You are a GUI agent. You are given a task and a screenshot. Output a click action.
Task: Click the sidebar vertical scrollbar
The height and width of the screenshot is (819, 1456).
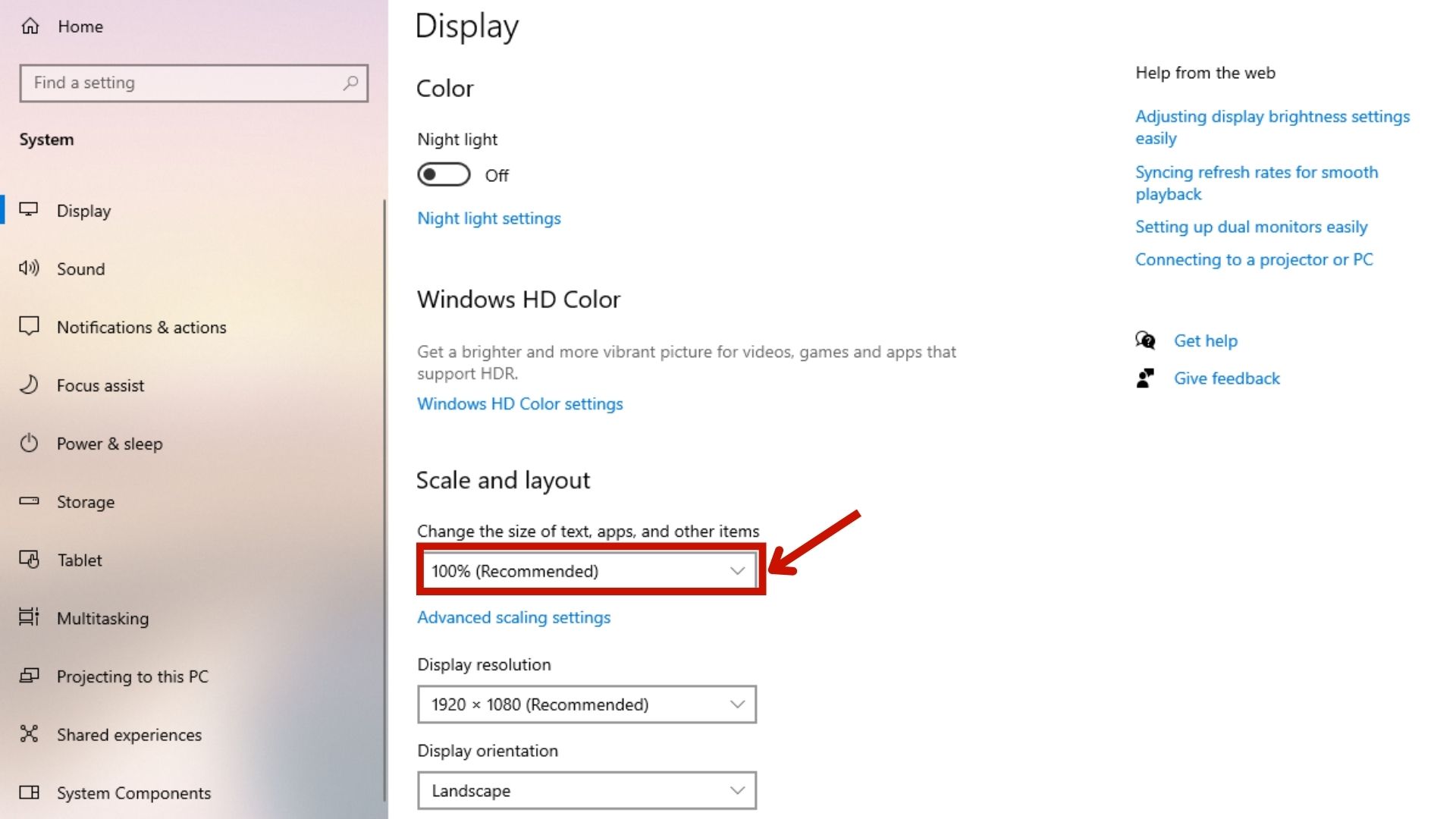pos(385,500)
